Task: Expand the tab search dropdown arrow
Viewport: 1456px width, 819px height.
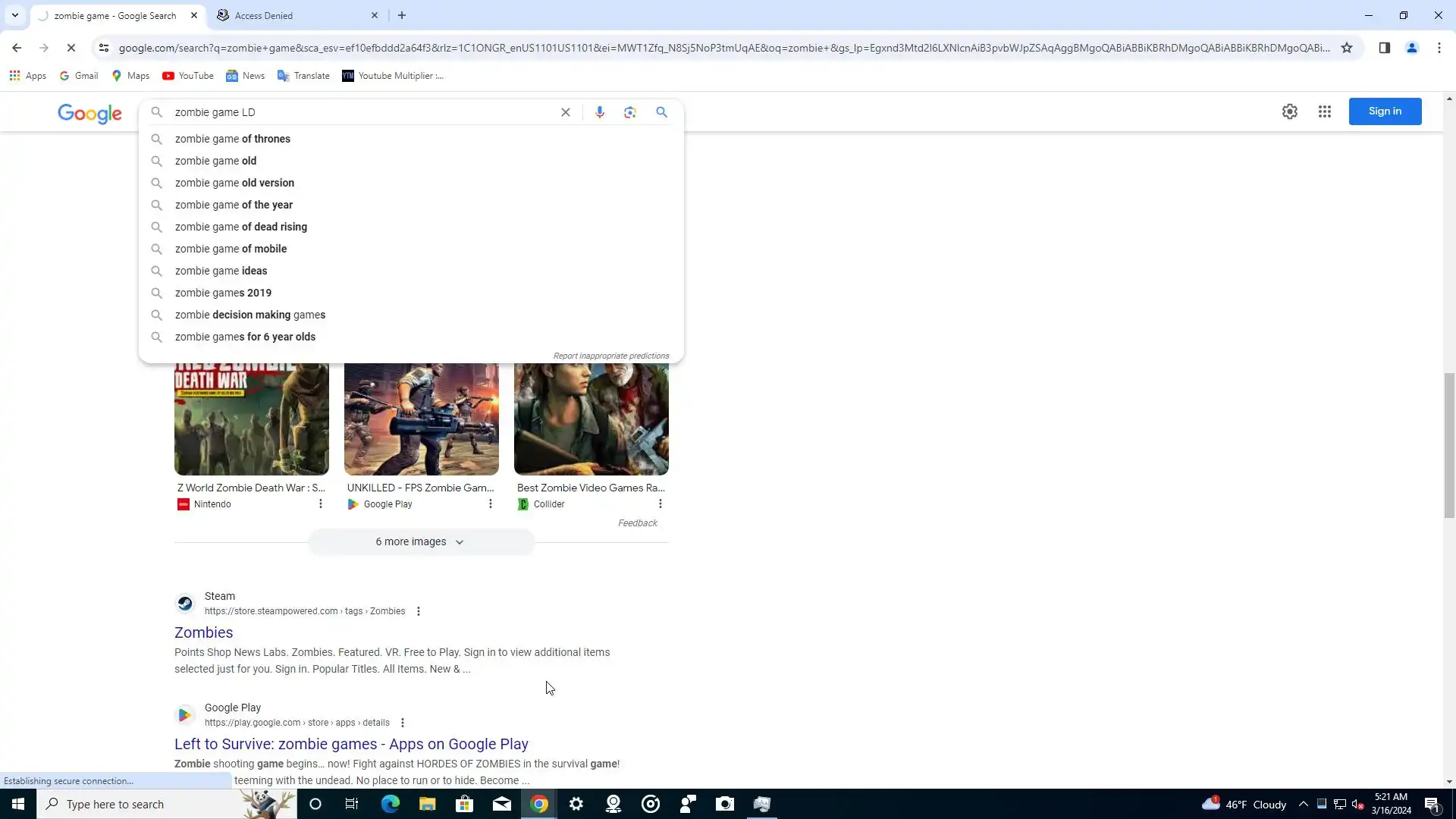Action: (14, 15)
